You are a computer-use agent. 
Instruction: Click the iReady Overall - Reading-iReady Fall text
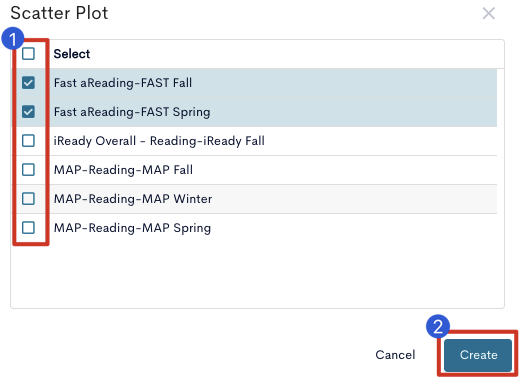click(x=159, y=141)
